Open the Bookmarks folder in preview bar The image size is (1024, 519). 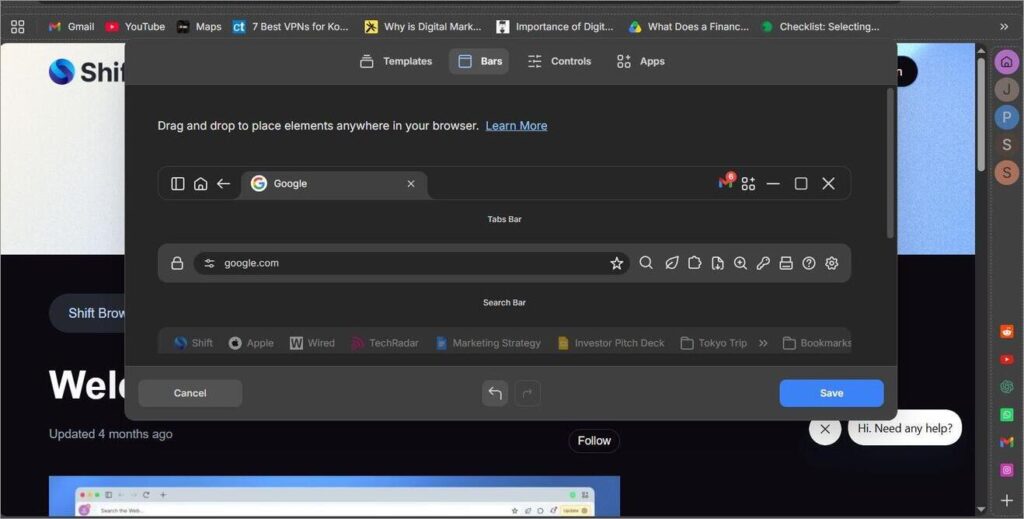point(816,343)
